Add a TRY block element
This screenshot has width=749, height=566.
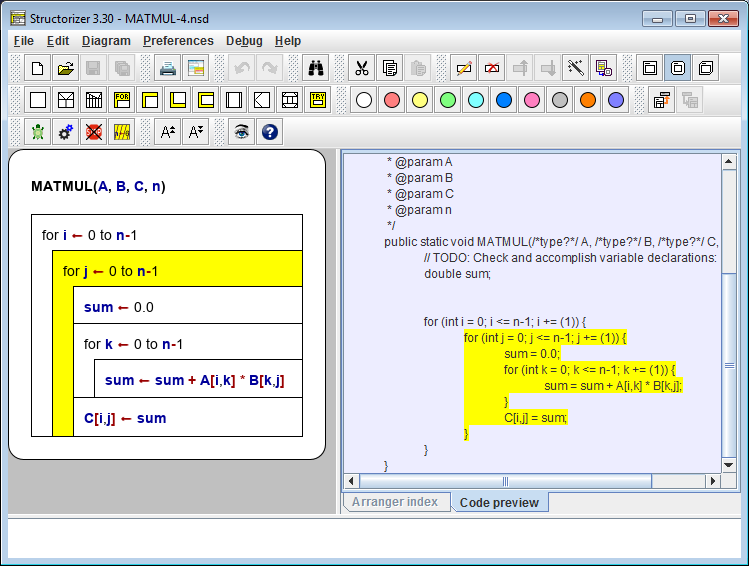(318, 100)
